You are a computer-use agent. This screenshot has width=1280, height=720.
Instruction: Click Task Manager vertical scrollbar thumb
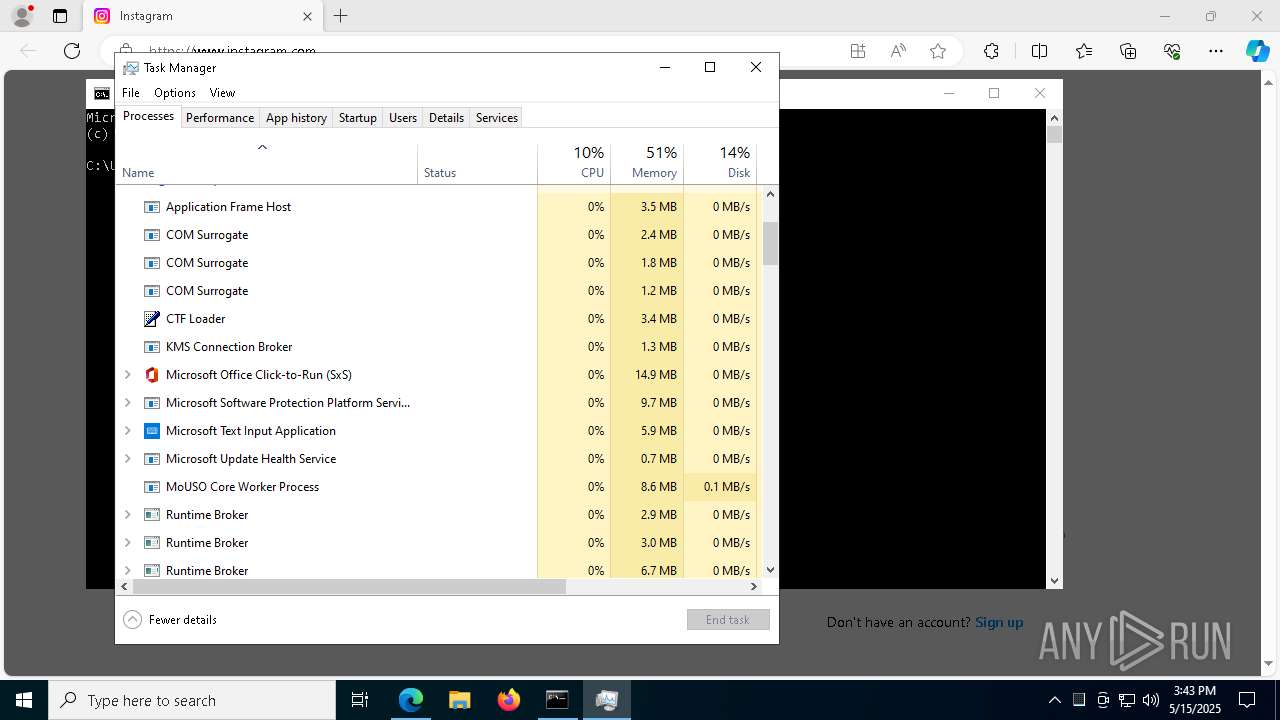point(770,243)
